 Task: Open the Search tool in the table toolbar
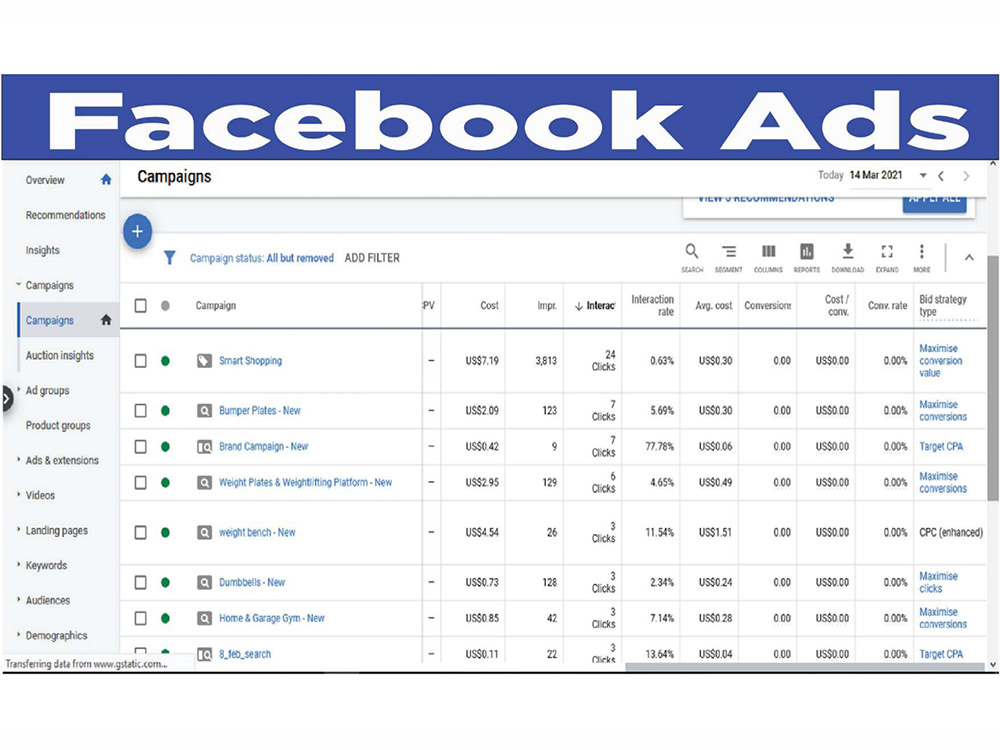click(691, 257)
